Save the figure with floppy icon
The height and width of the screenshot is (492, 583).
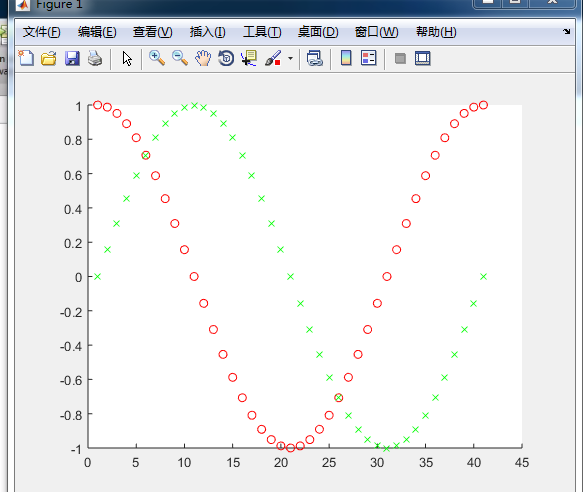coord(72,58)
